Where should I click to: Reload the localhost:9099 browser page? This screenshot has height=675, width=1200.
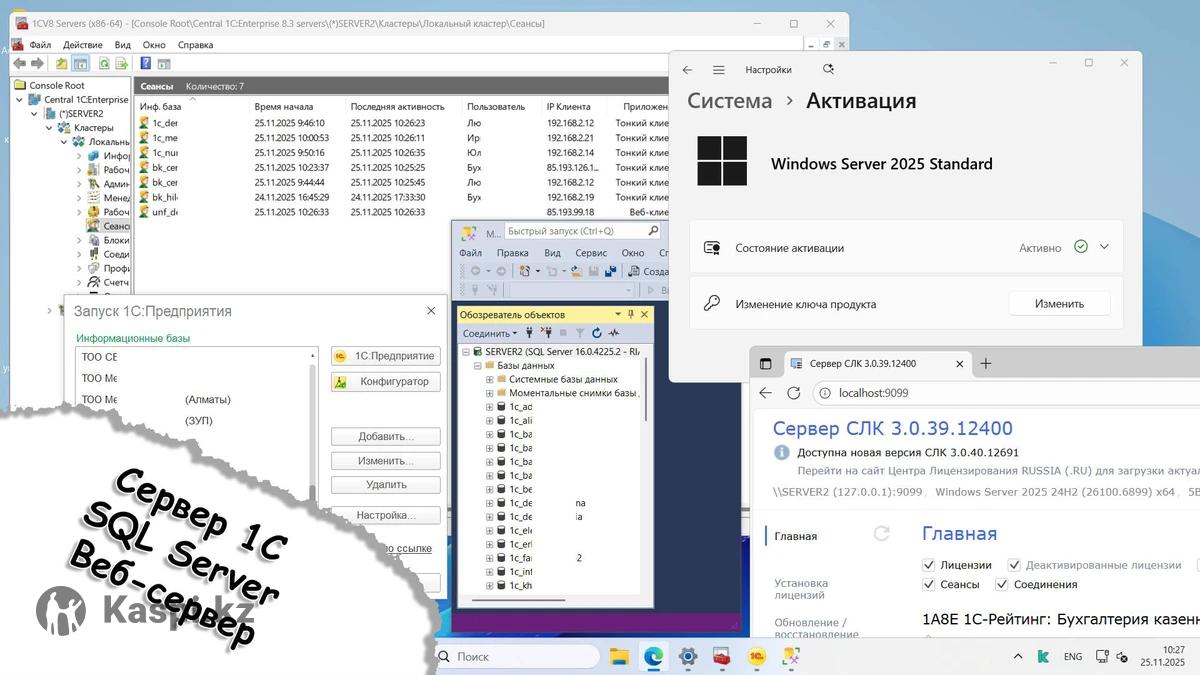tap(794, 393)
